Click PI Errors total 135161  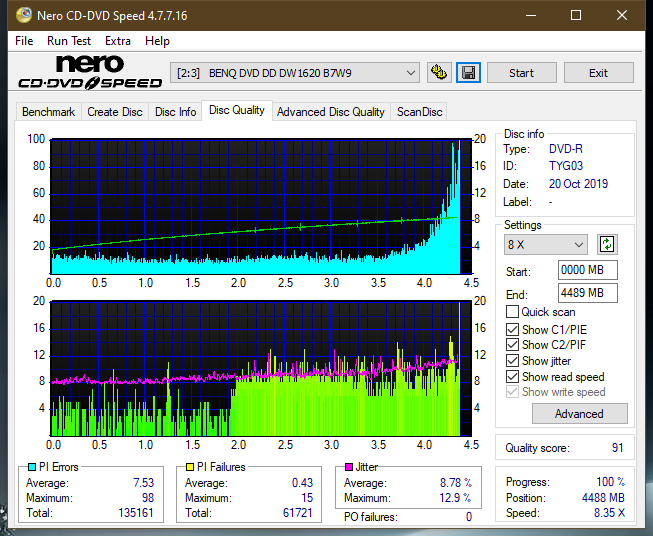click(136, 513)
